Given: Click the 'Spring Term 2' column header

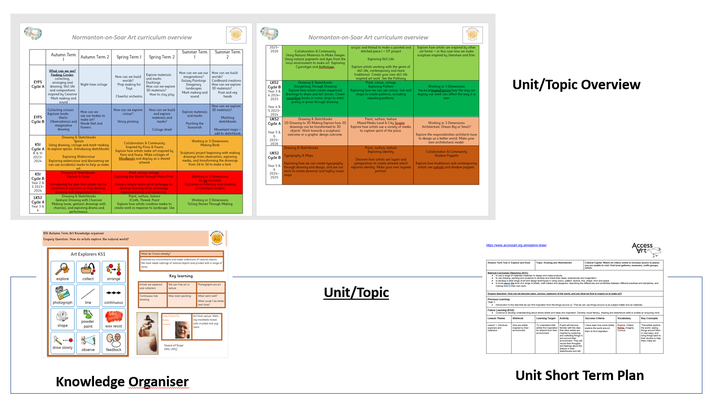Looking at the screenshot, I should (161, 57).
